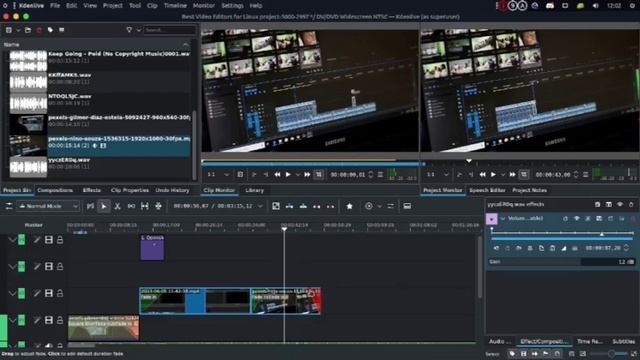The image size is (640, 360).
Task: Collapse the Volume effect chevron
Action: click(x=503, y=219)
